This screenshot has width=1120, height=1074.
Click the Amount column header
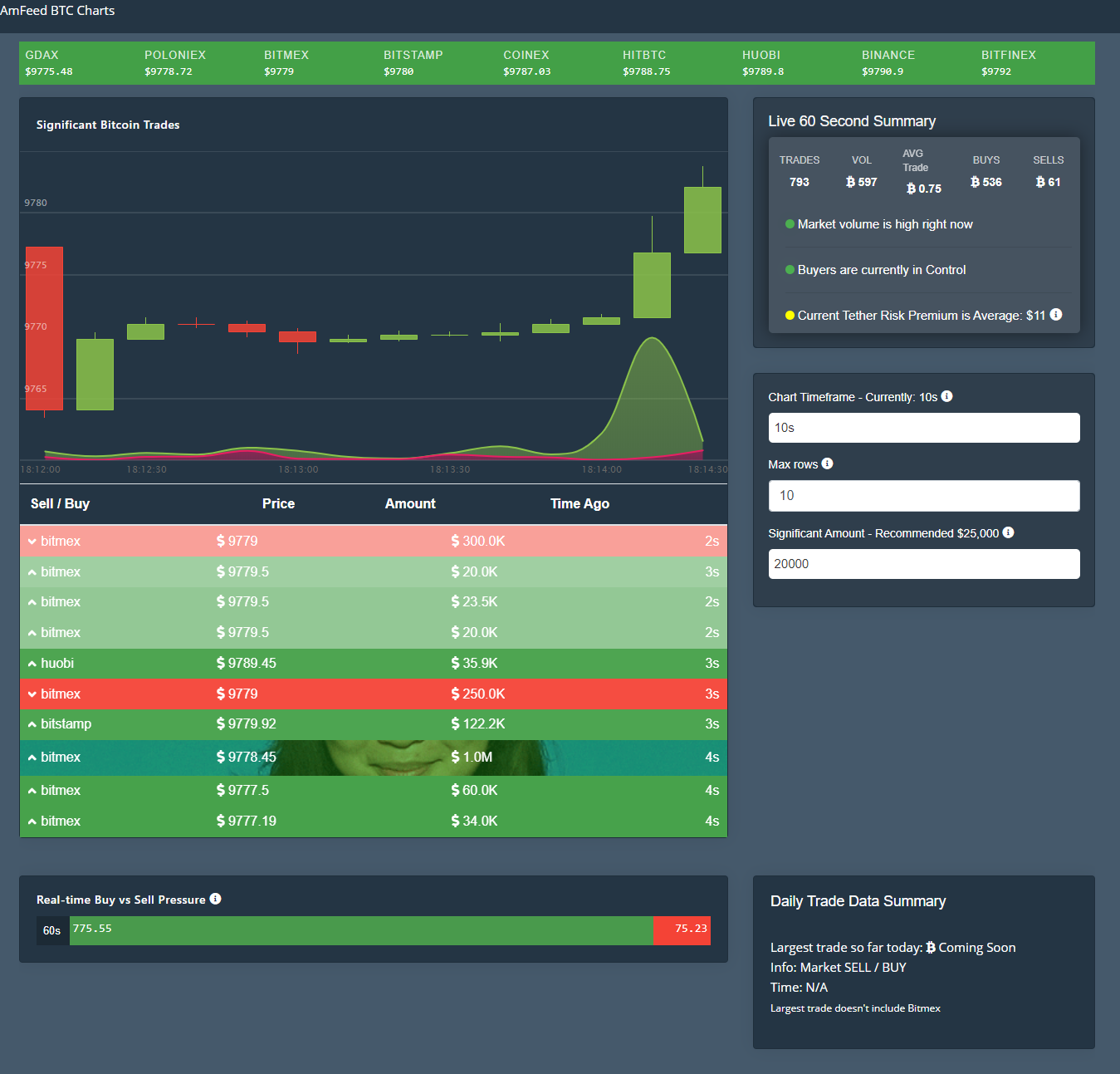coord(410,503)
